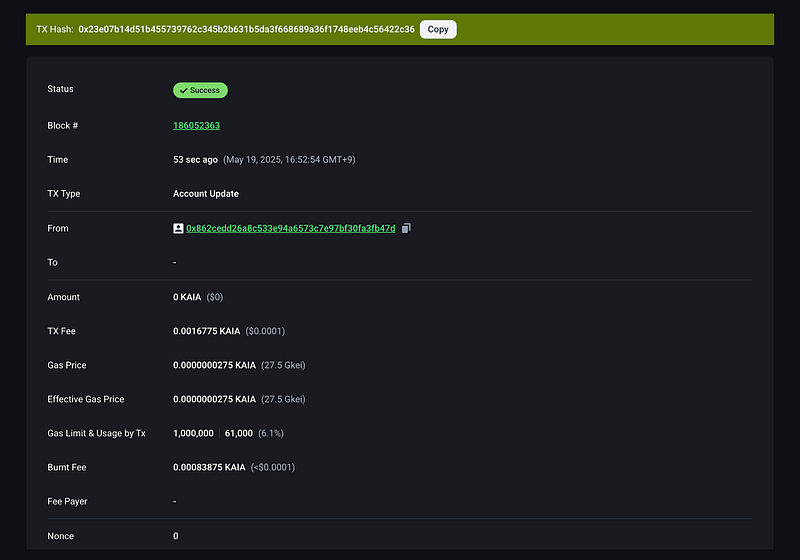Viewport: 800px width, 560px height.
Task: Click the 'Gas Limit & Usage by Tx' label
Action: click(96, 434)
